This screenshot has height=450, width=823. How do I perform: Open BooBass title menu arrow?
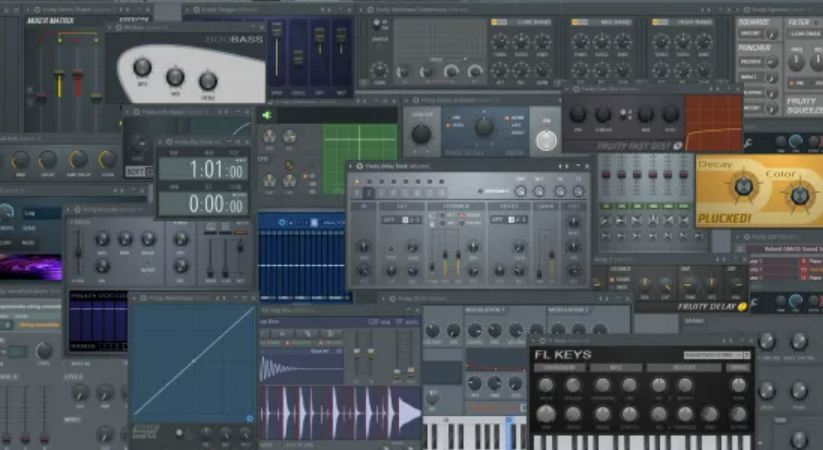click(x=111, y=27)
